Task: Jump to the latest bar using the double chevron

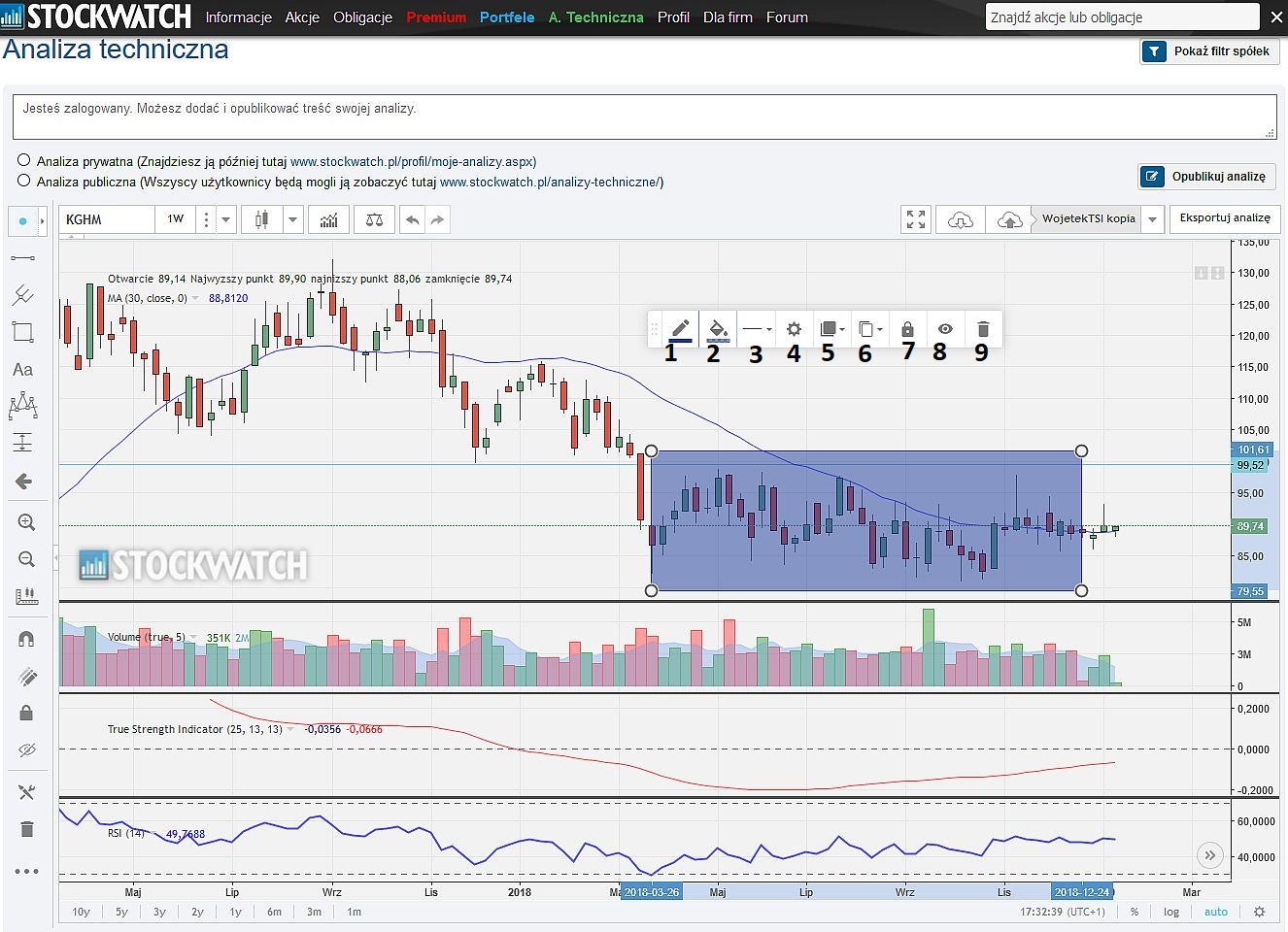Action: click(1209, 855)
